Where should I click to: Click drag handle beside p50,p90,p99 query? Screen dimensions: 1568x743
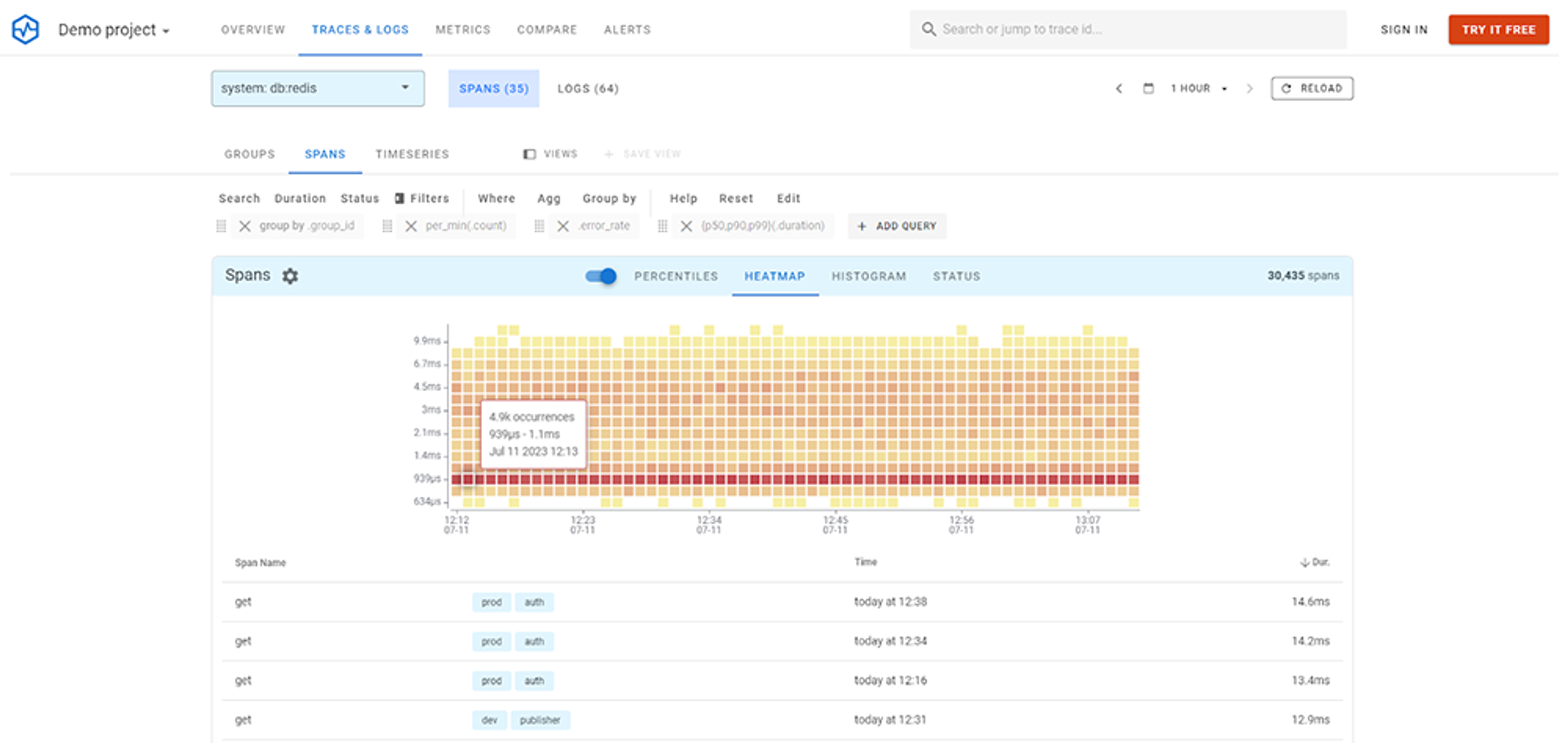pyautogui.click(x=662, y=226)
